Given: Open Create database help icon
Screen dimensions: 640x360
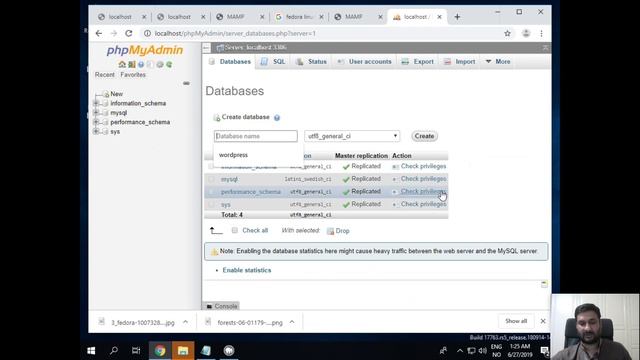Looking at the screenshot, I should [277, 118].
